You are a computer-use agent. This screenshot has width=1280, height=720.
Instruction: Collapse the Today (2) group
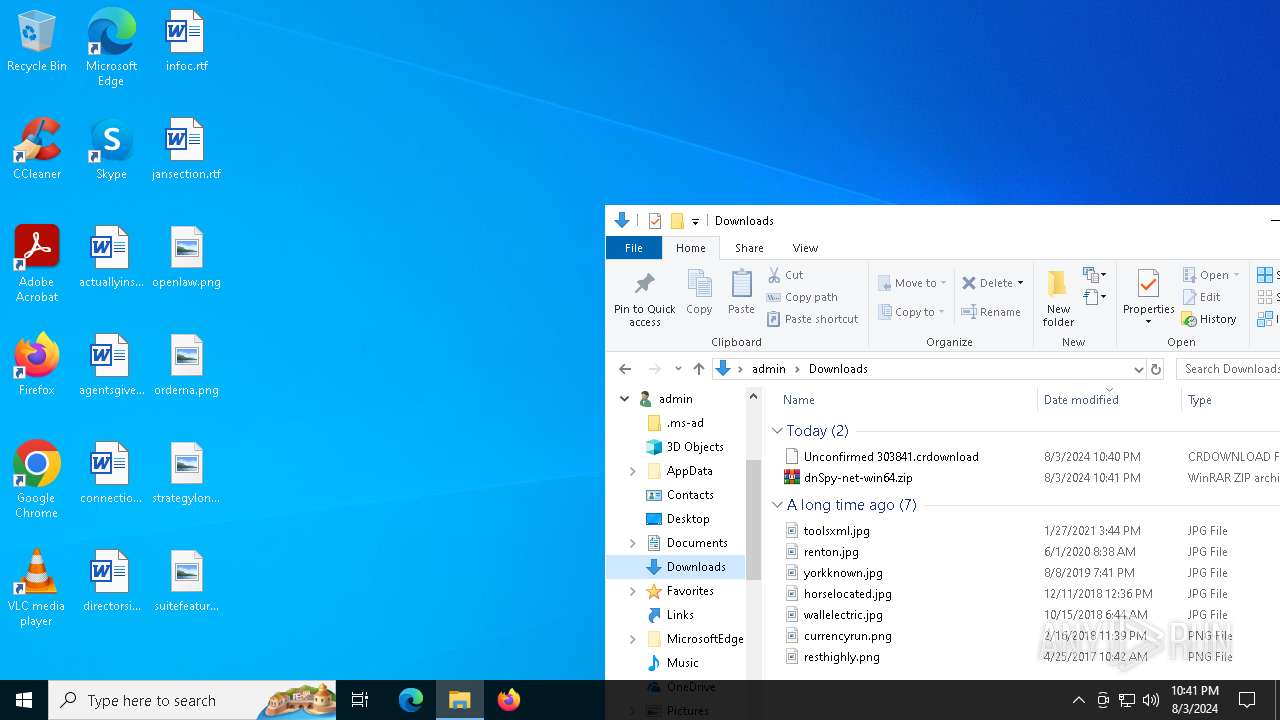pyautogui.click(x=777, y=431)
